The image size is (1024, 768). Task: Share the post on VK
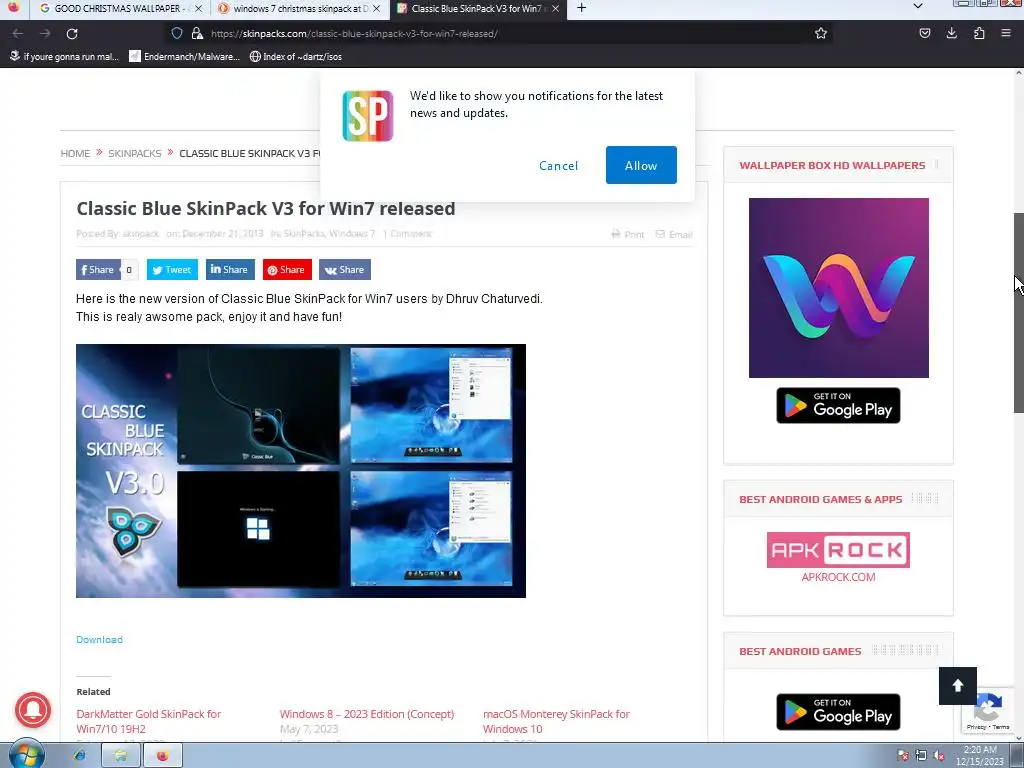click(345, 270)
